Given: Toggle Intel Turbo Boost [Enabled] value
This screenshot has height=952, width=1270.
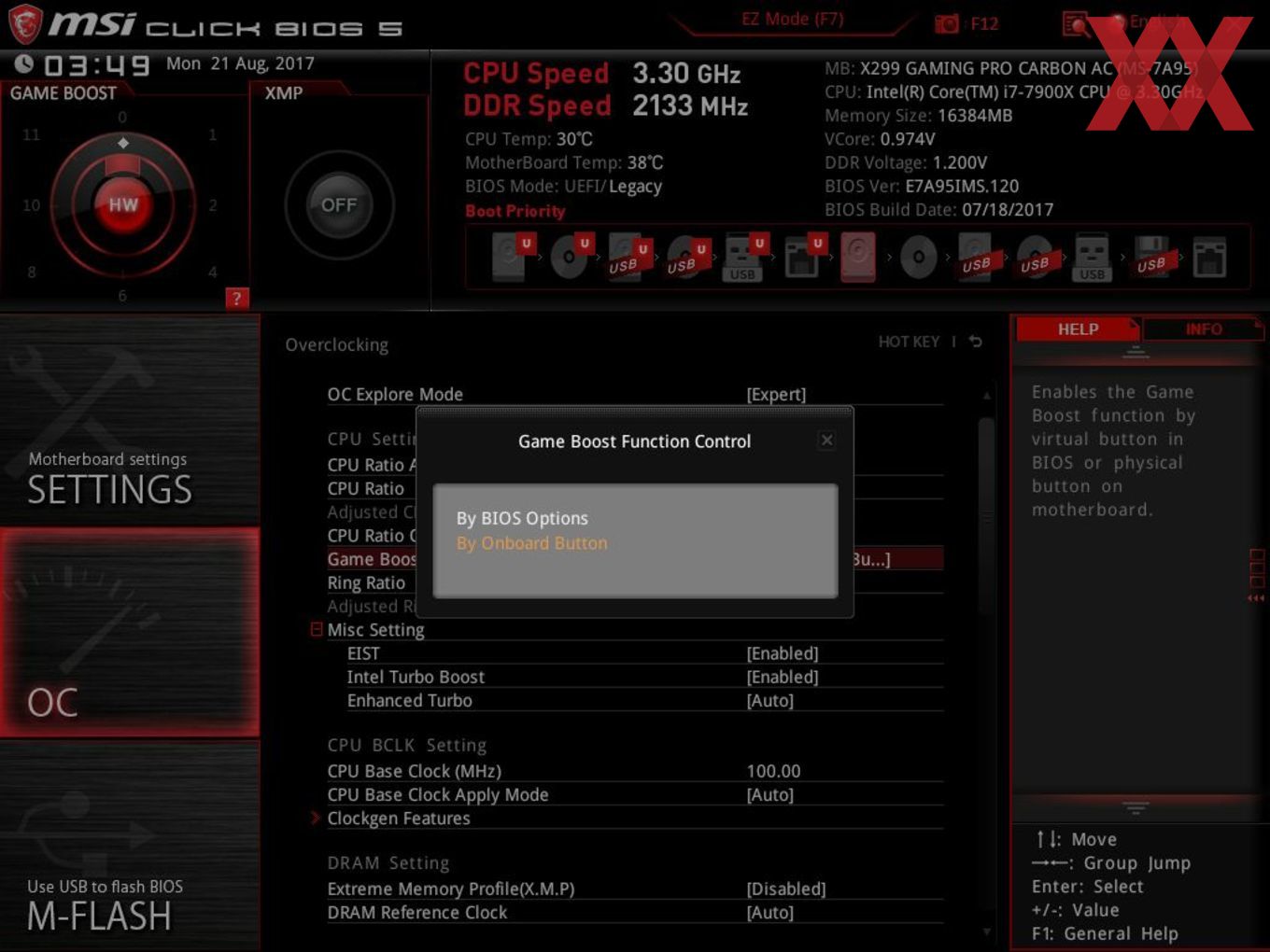Looking at the screenshot, I should point(783,677).
